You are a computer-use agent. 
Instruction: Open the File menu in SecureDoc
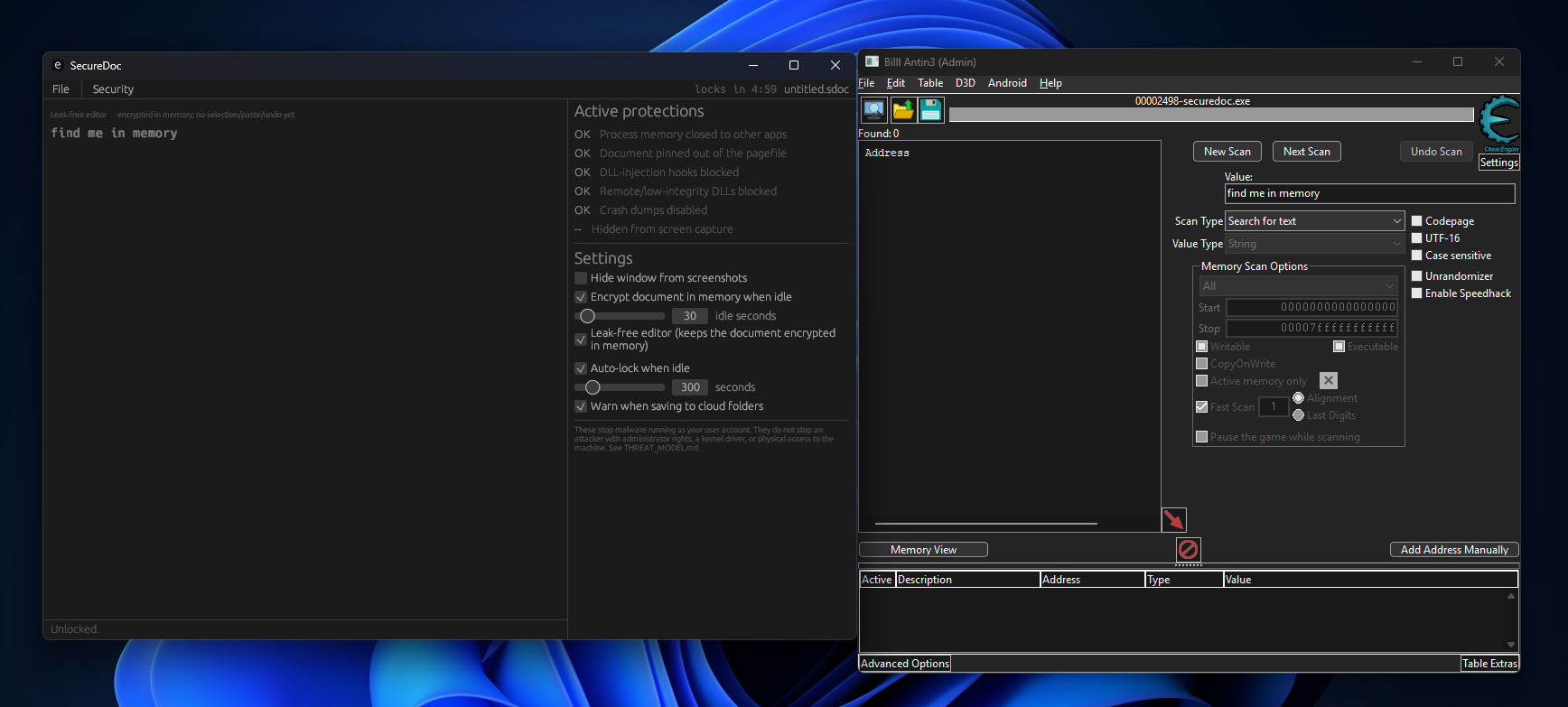click(61, 89)
